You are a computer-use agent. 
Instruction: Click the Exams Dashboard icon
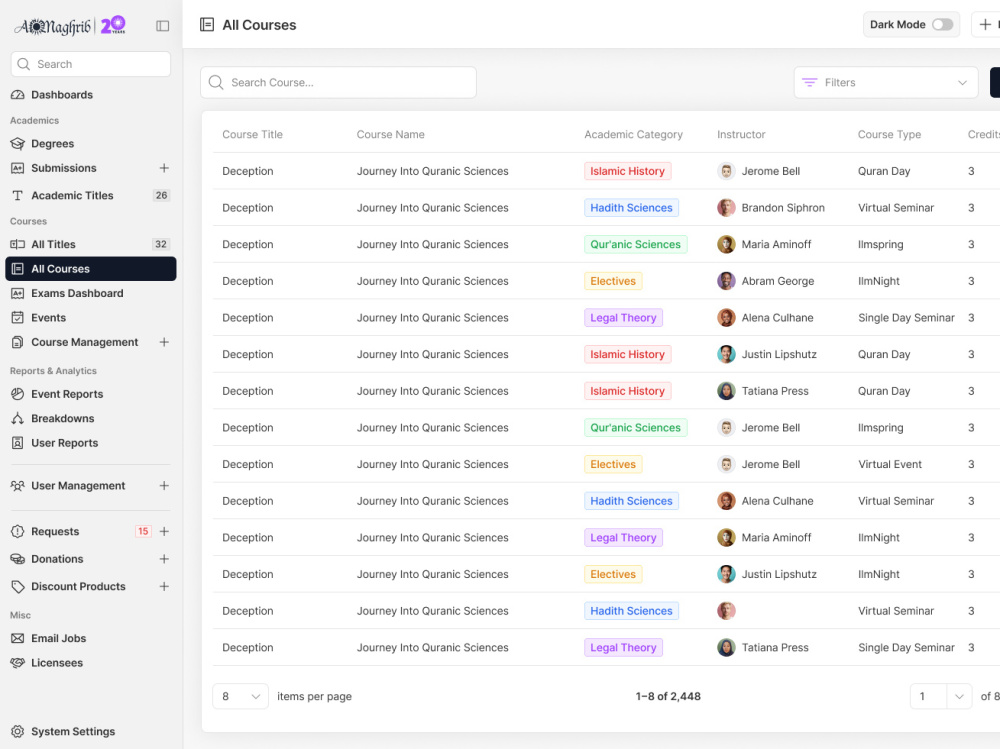17,293
